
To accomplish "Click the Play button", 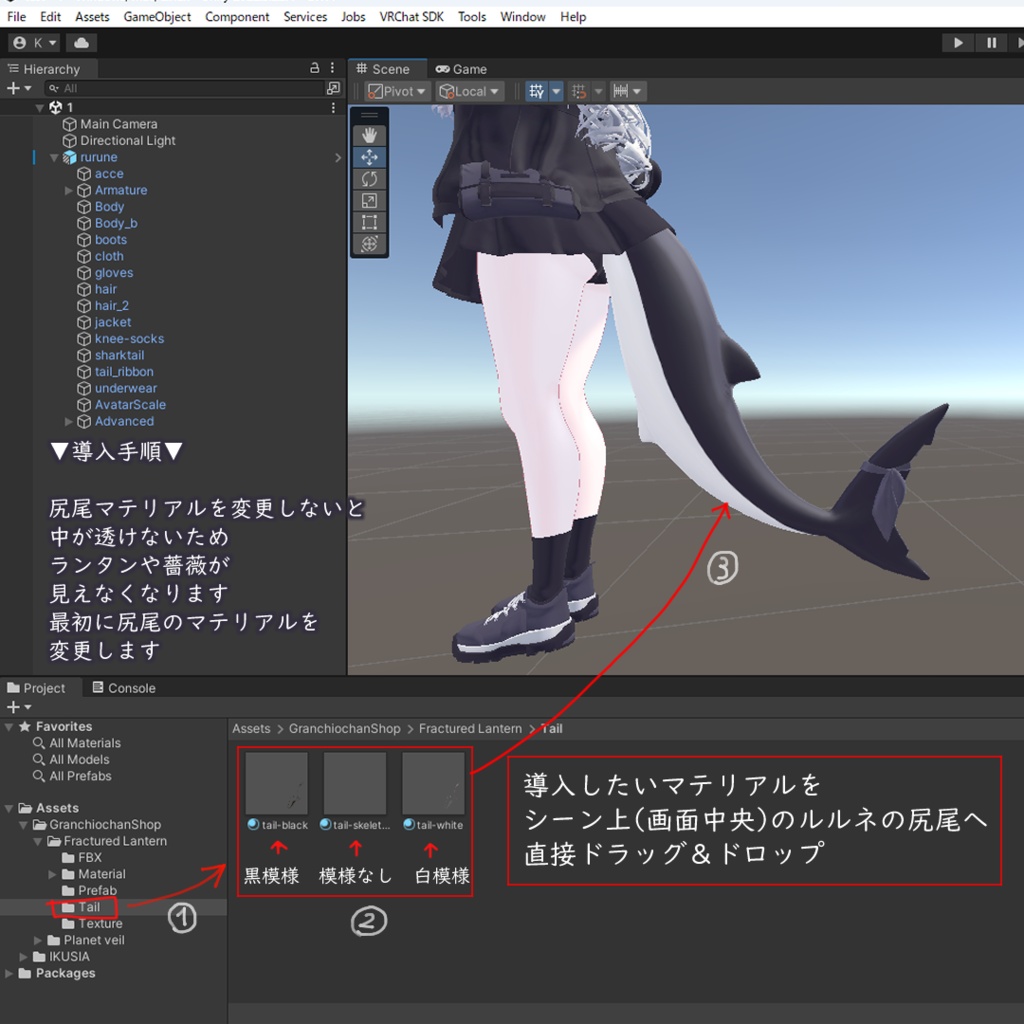I will (958, 42).
